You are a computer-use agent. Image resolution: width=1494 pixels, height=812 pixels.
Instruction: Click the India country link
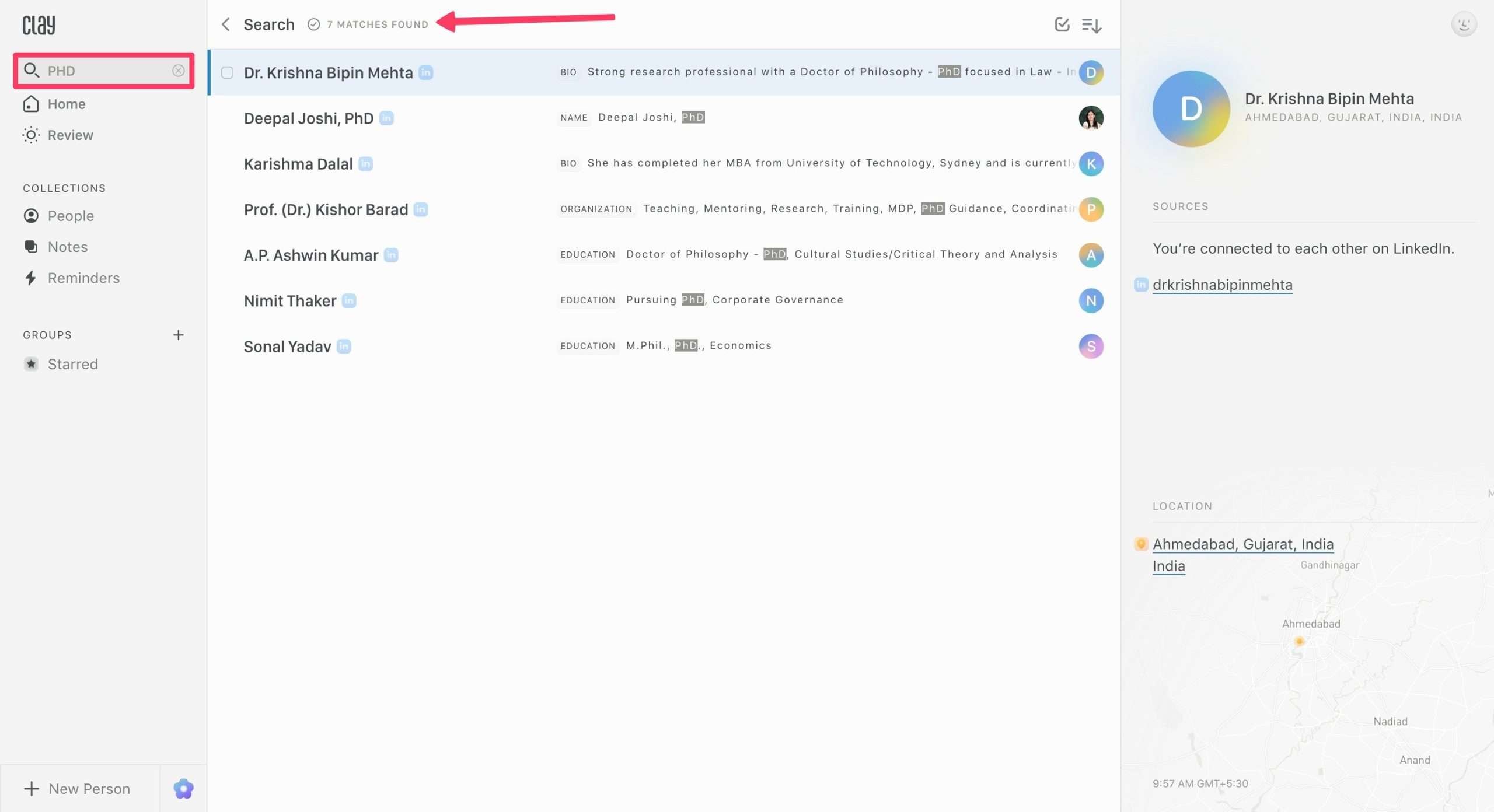pos(1168,566)
